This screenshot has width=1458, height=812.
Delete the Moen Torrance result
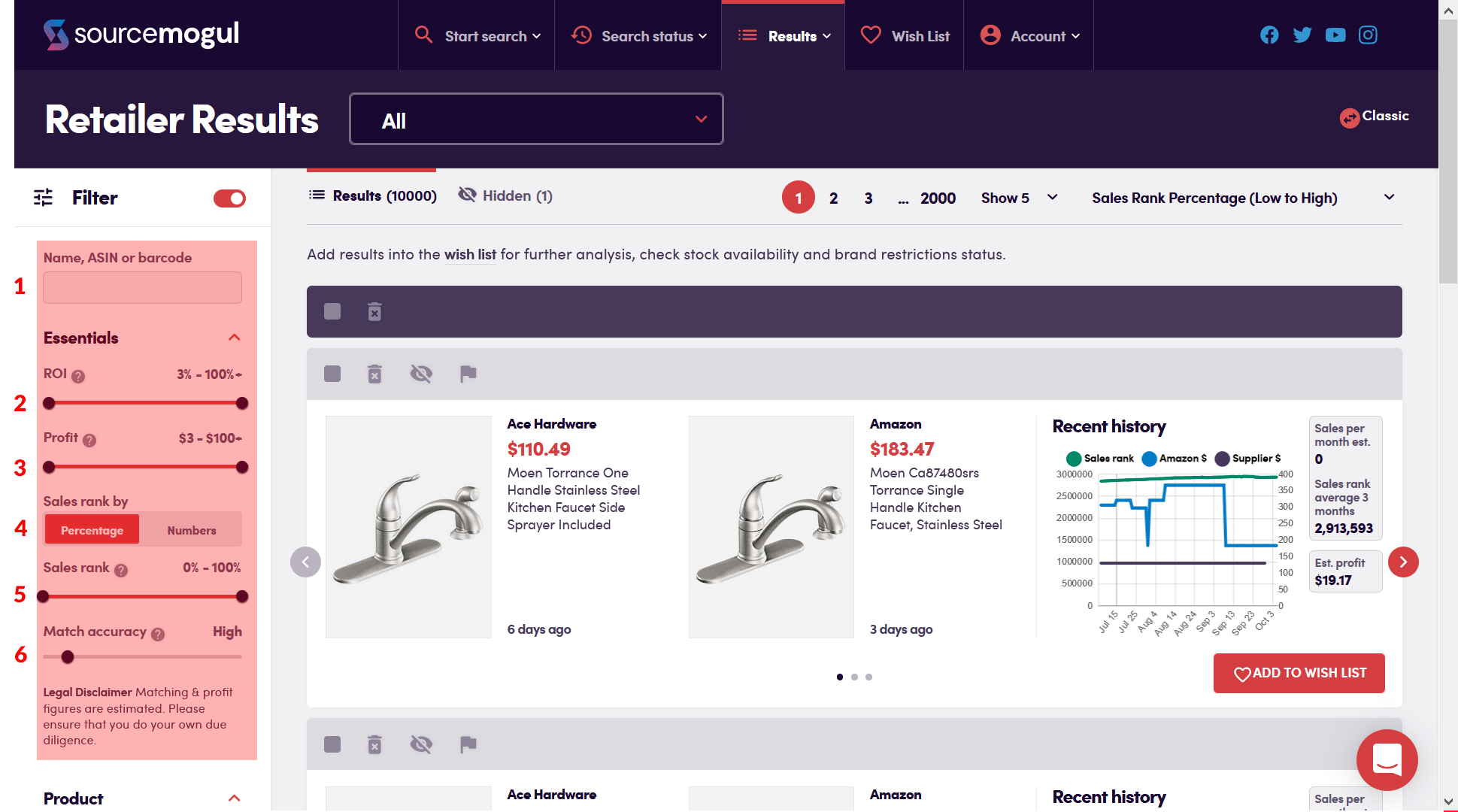[374, 374]
